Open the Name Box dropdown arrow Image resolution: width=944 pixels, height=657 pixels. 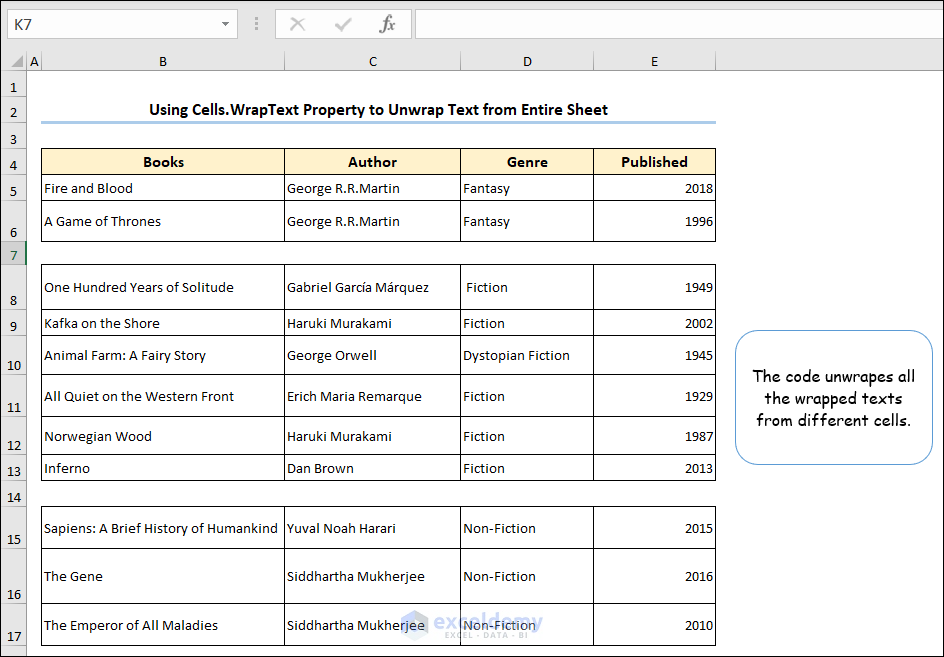pyautogui.click(x=226, y=24)
